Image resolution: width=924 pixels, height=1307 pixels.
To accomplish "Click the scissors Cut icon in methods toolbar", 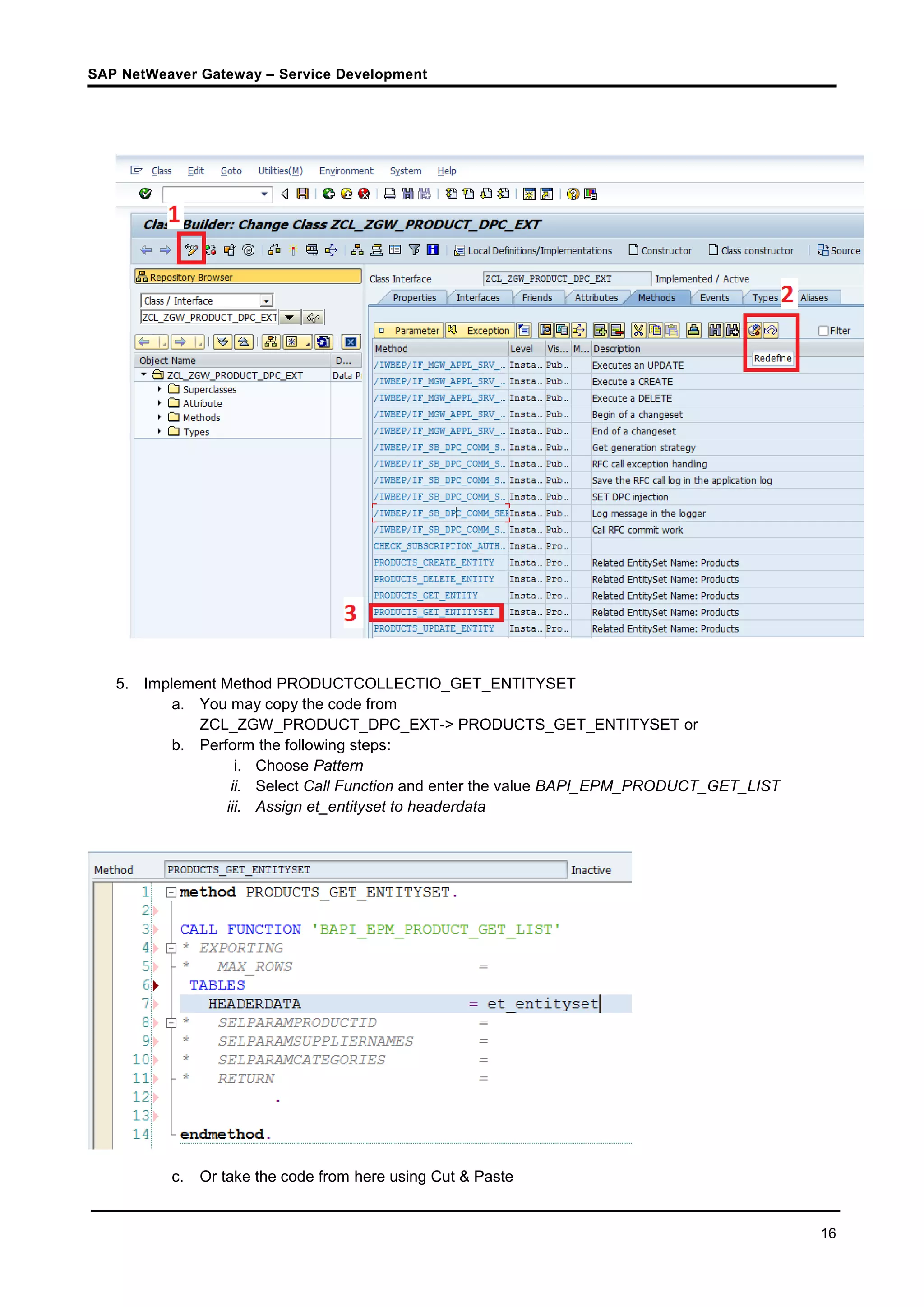I will (x=638, y=330).
